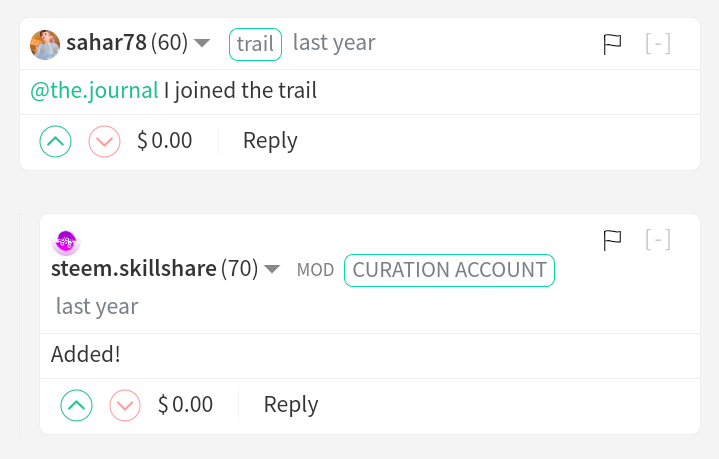The height and width of the screenshot is (459, 719).
Task: Reply to the Added! comment
Action: 291,405
